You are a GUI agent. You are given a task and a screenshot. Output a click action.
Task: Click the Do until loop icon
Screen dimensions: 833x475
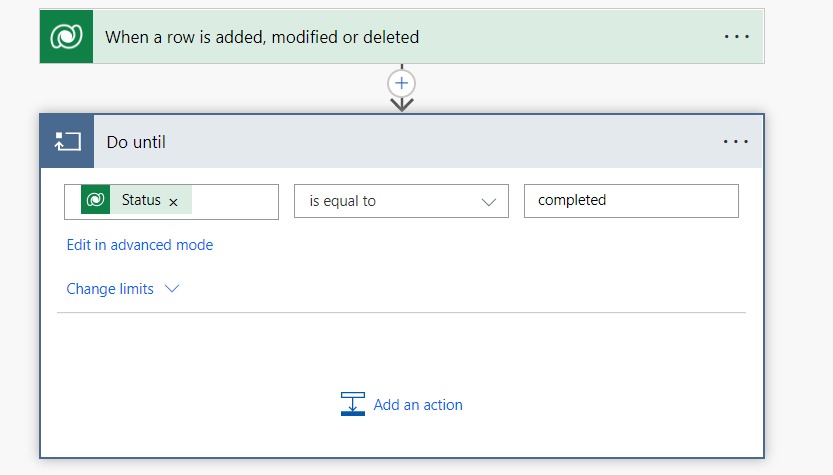point(67,142)
